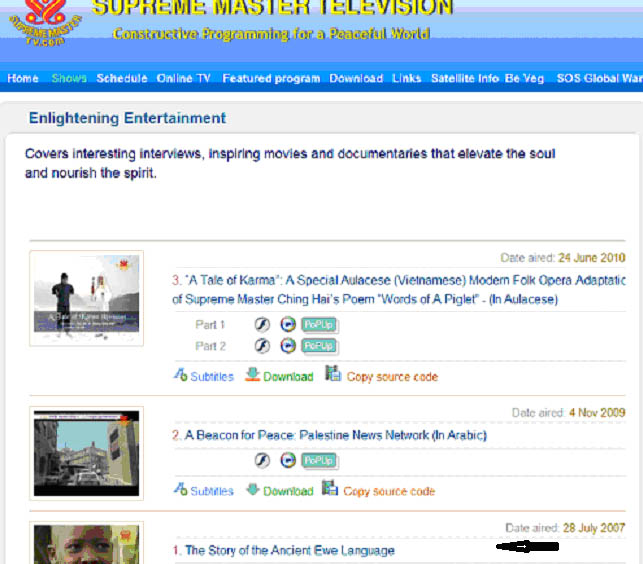
Task: Open A Tale of Karma video thumbnail
Action: tap(87, 298)
